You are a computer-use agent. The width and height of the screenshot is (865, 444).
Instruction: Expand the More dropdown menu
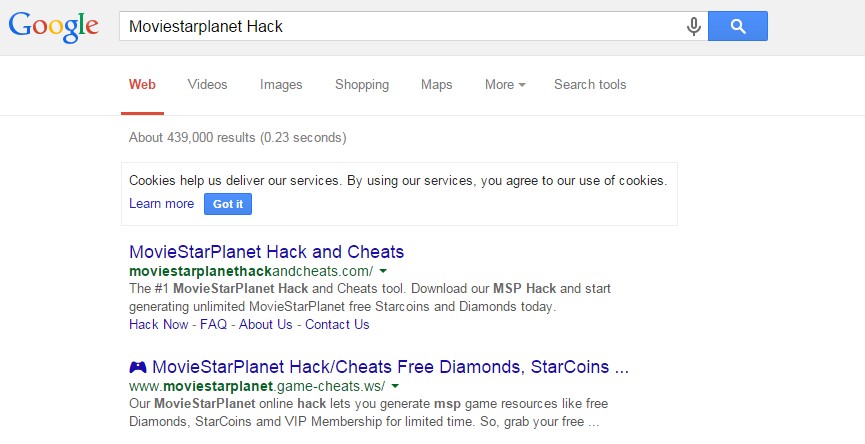point(505,84)
